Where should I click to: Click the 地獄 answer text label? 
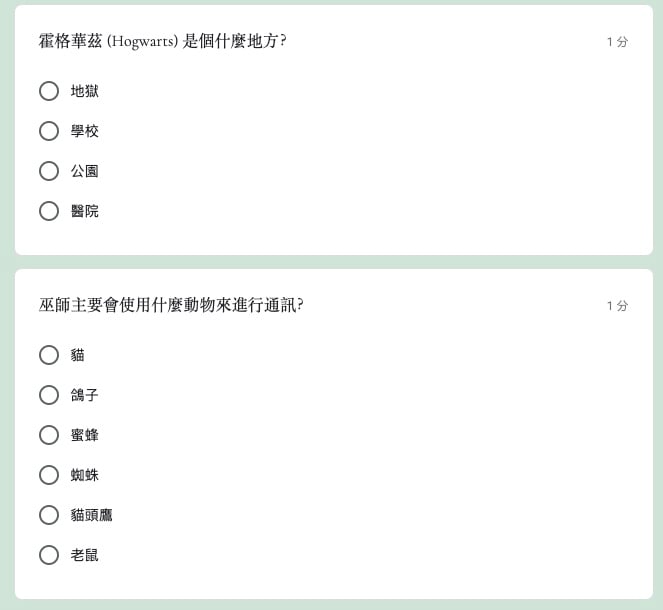click(85, 91)
